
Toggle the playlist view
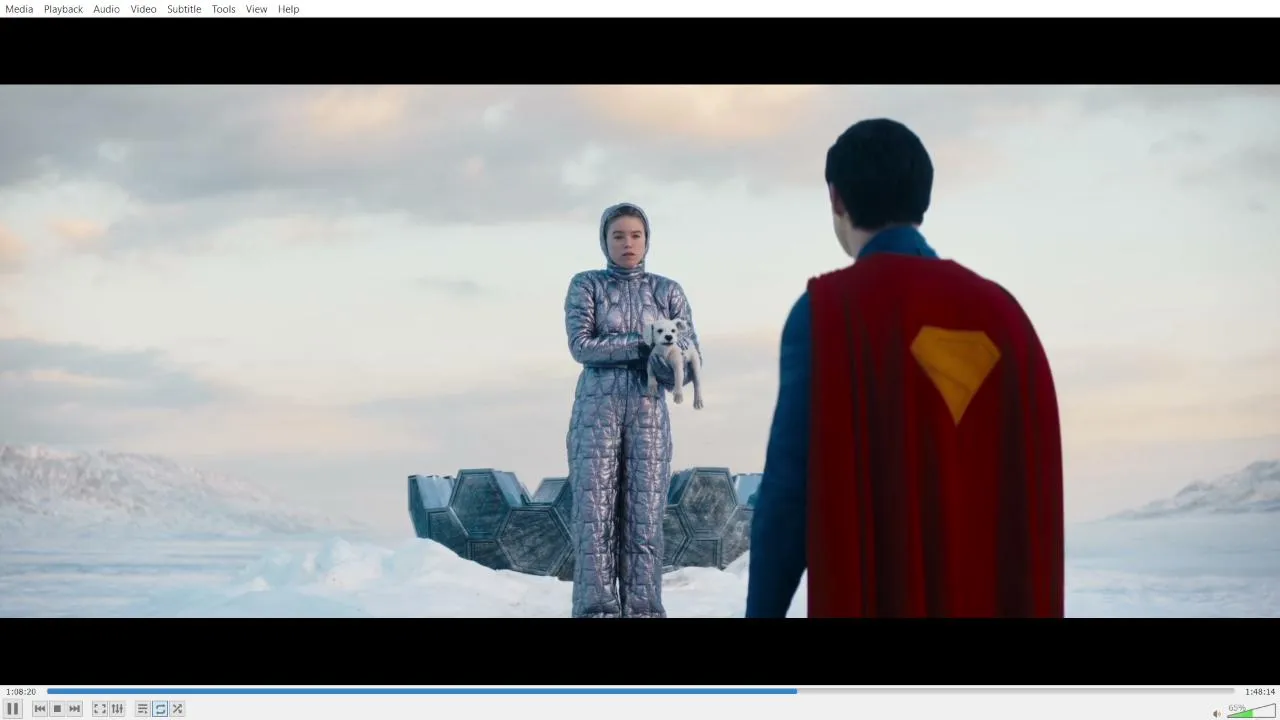(x=143, y=709)
